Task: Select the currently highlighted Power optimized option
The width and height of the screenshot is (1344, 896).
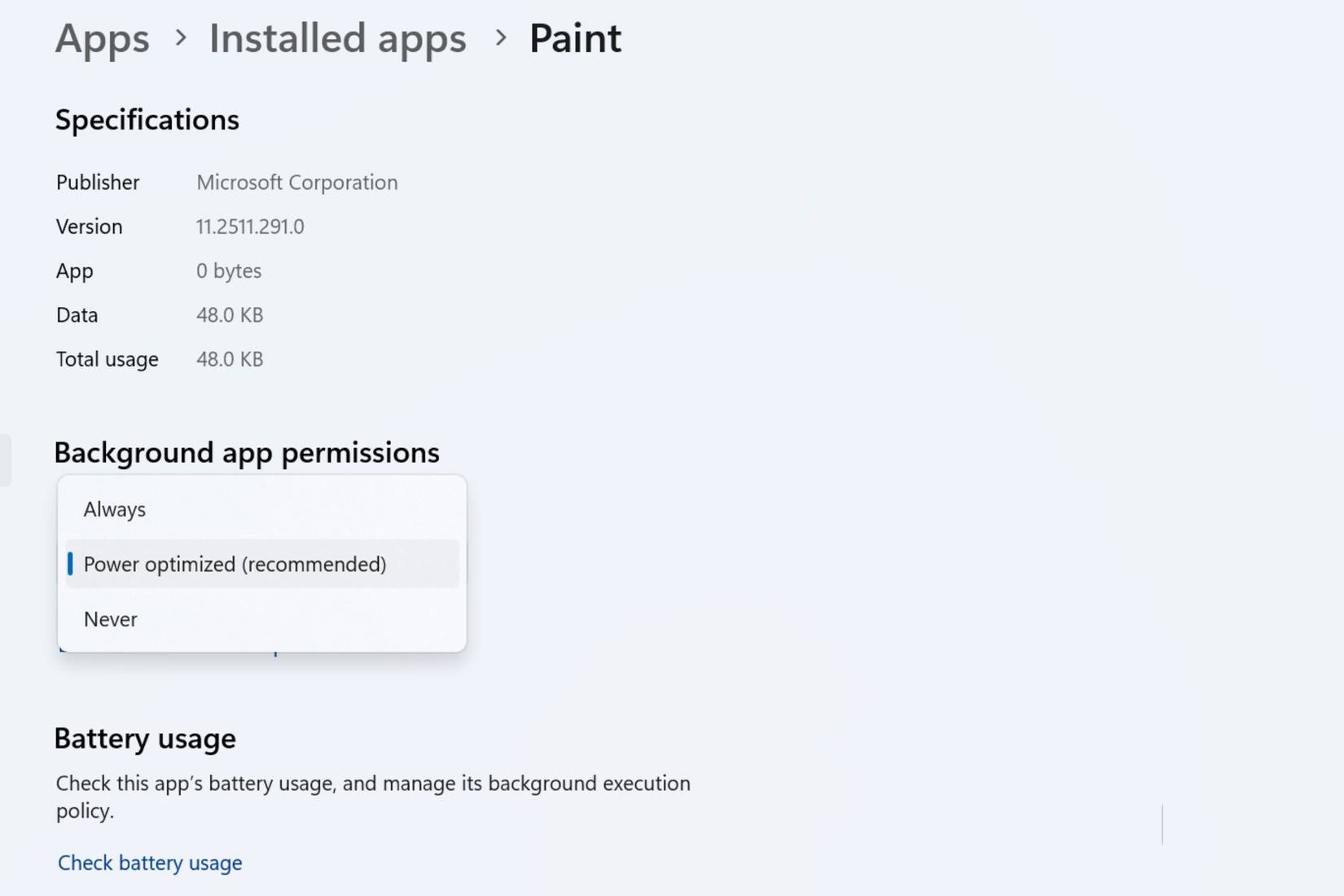Action: coord(235,564)
